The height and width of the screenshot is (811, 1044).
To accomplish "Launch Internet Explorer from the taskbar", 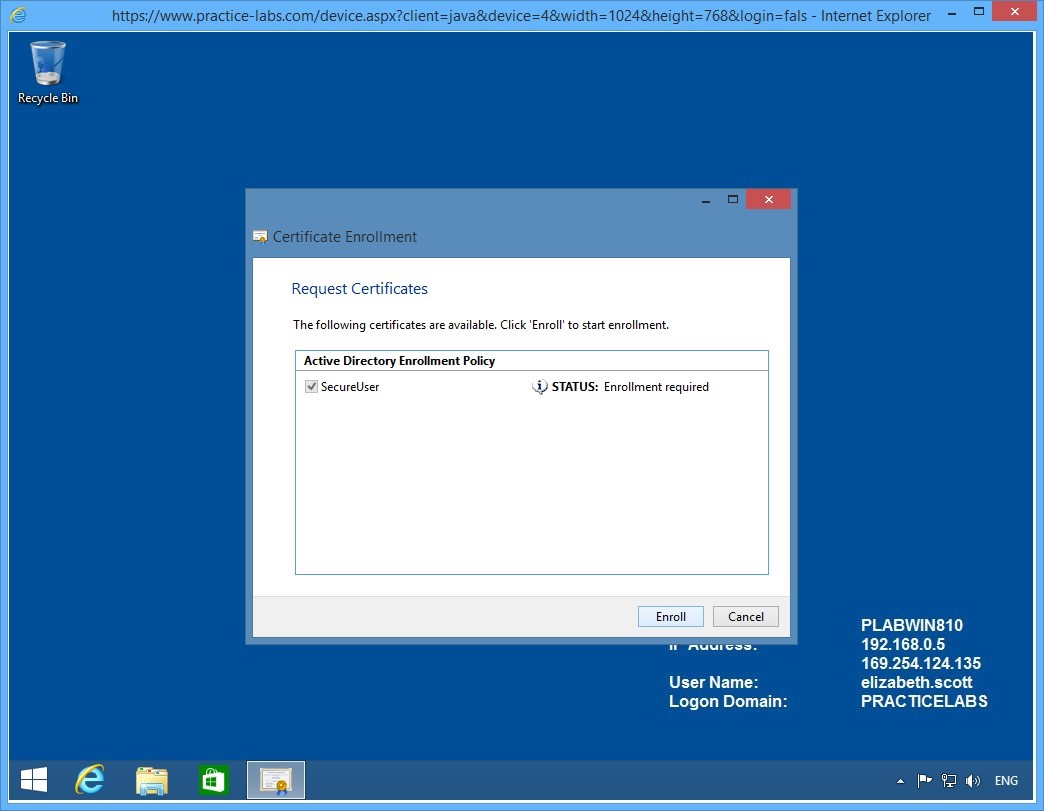I will [89, 779].
